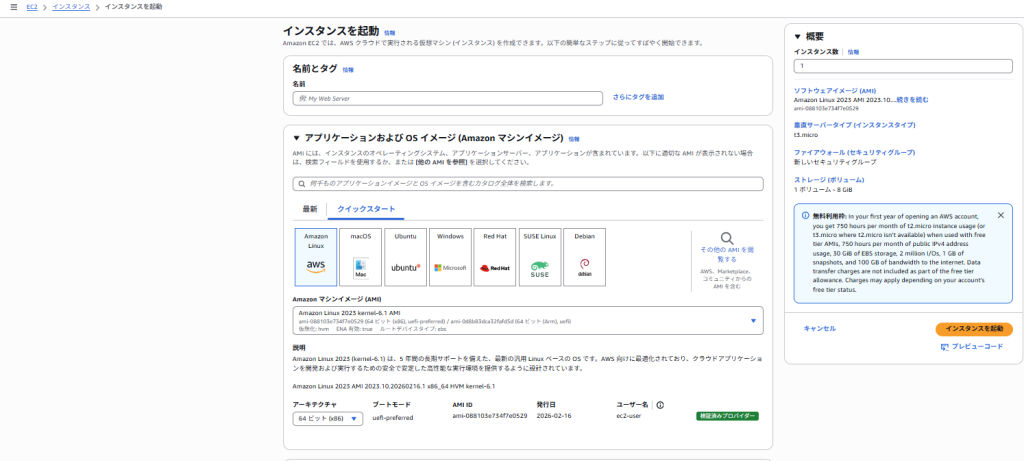Click the インスタンスを起動 orange button

point(973,328)
